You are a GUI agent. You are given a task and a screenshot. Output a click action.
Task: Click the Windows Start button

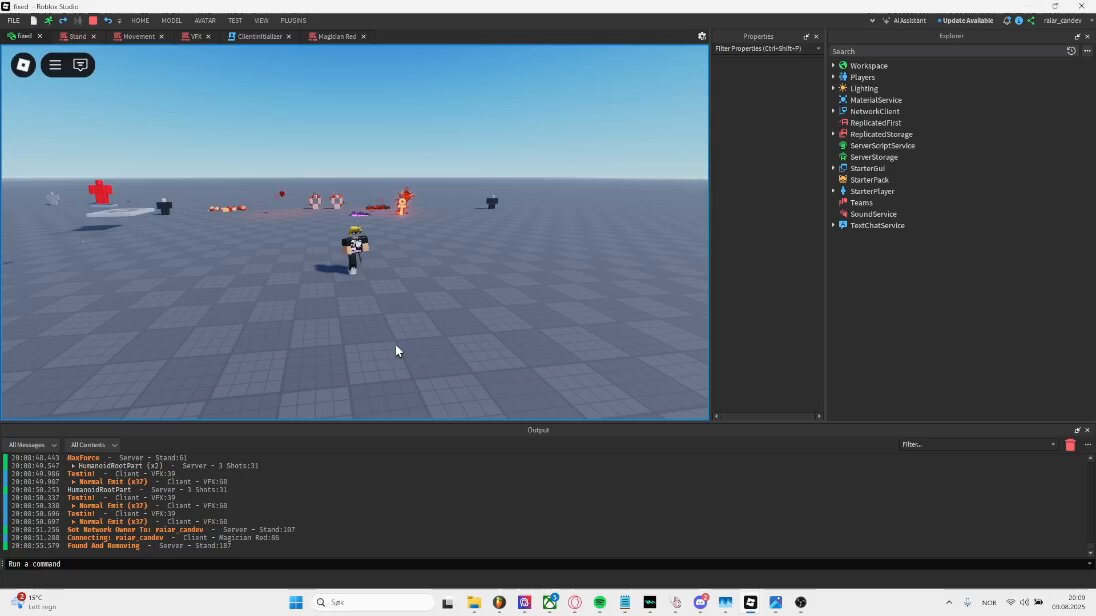pos(296,603)
